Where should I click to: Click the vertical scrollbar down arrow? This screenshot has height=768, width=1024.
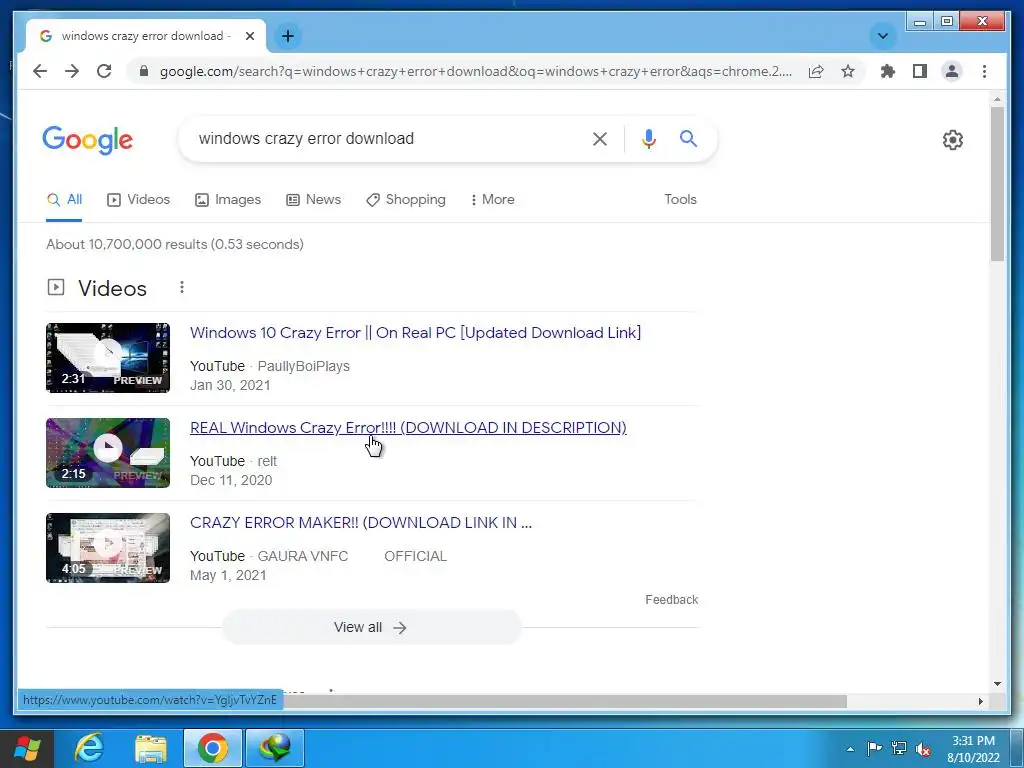coord(997,684)
